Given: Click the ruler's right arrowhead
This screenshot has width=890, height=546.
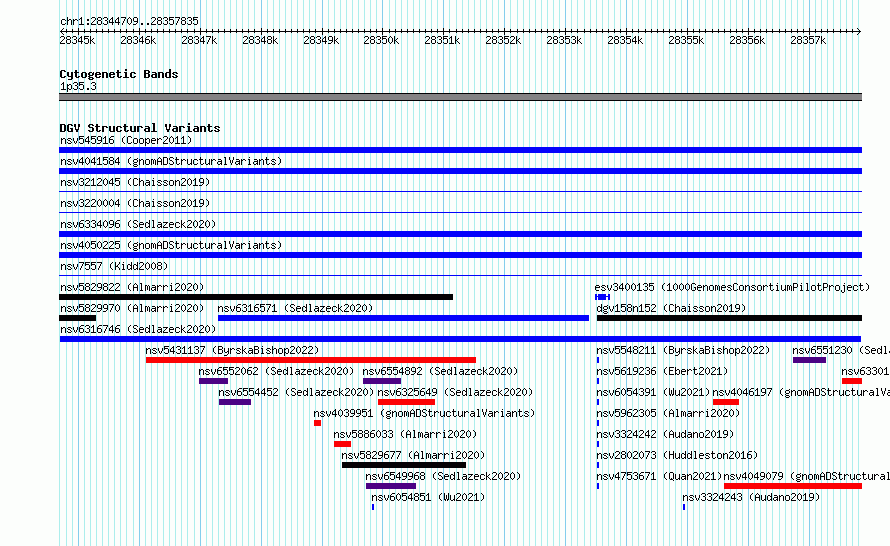Looking at the screenshot, I should click(x=859, y=31).
